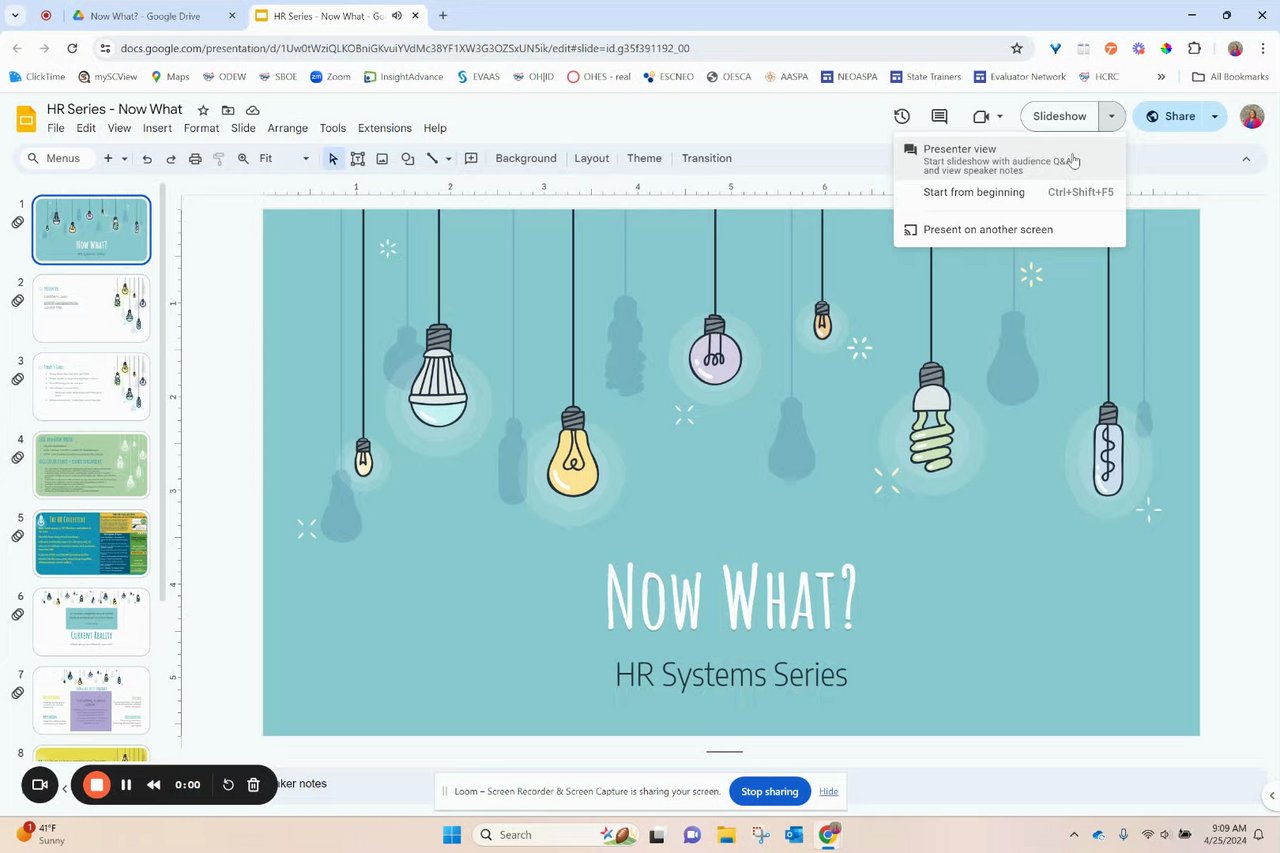Add a comment using toolbar icon
This screenshot has width=1280, height=853.
pos(471,158)
